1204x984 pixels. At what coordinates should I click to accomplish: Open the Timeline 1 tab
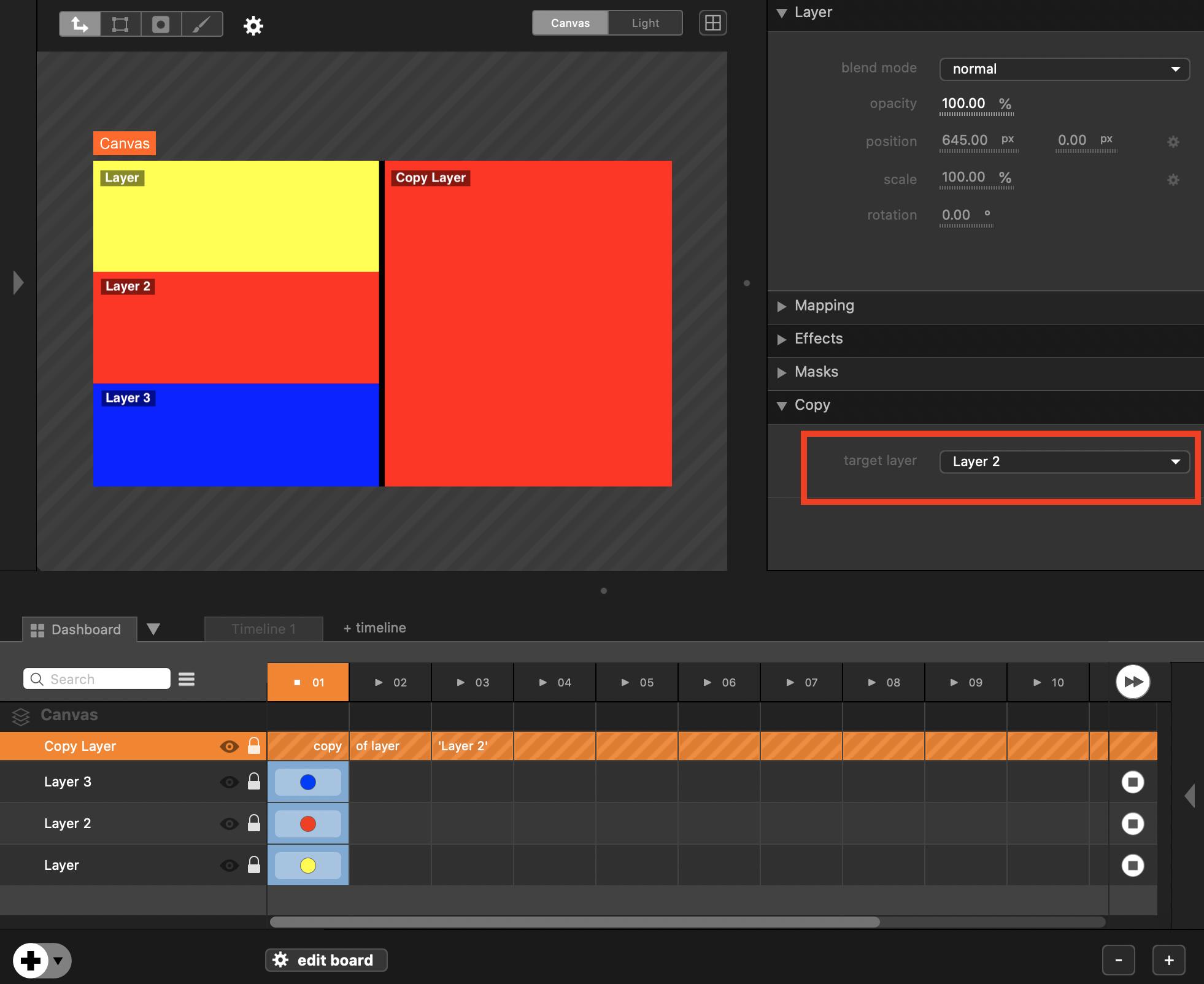click(263, 629)
